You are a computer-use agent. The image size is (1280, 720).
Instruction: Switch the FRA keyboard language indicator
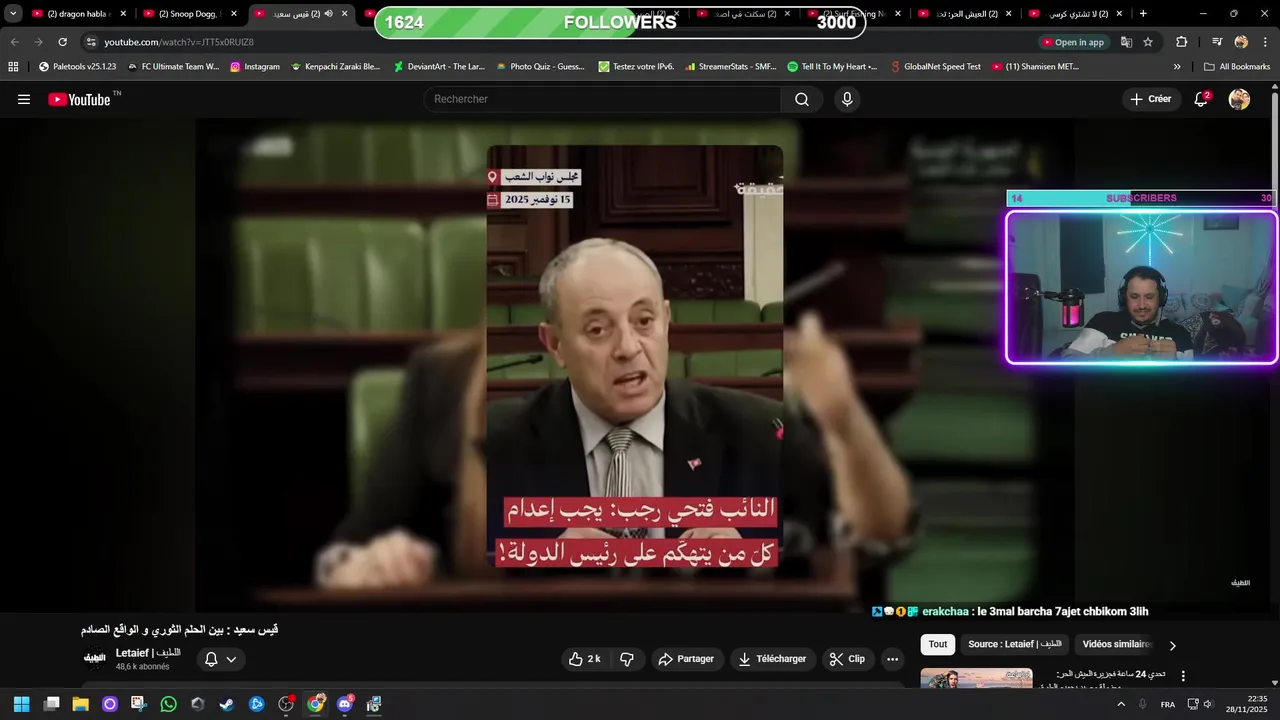tap(1167, 704)
